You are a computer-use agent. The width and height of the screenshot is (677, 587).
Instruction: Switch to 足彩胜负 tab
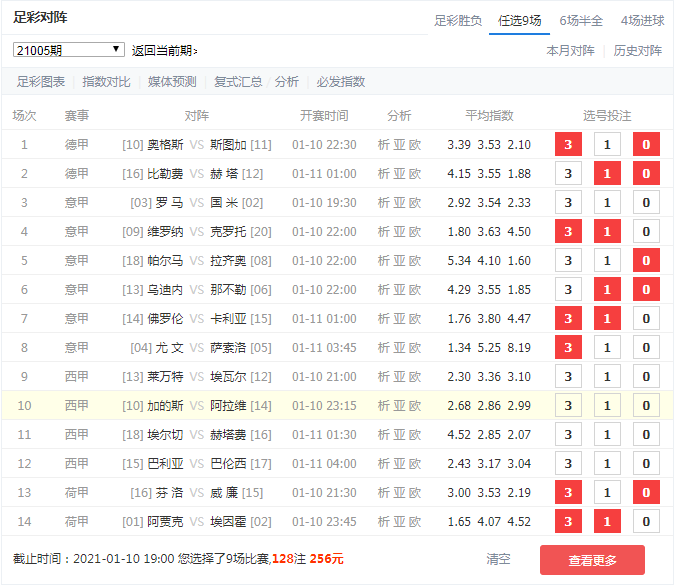point(458,20)
